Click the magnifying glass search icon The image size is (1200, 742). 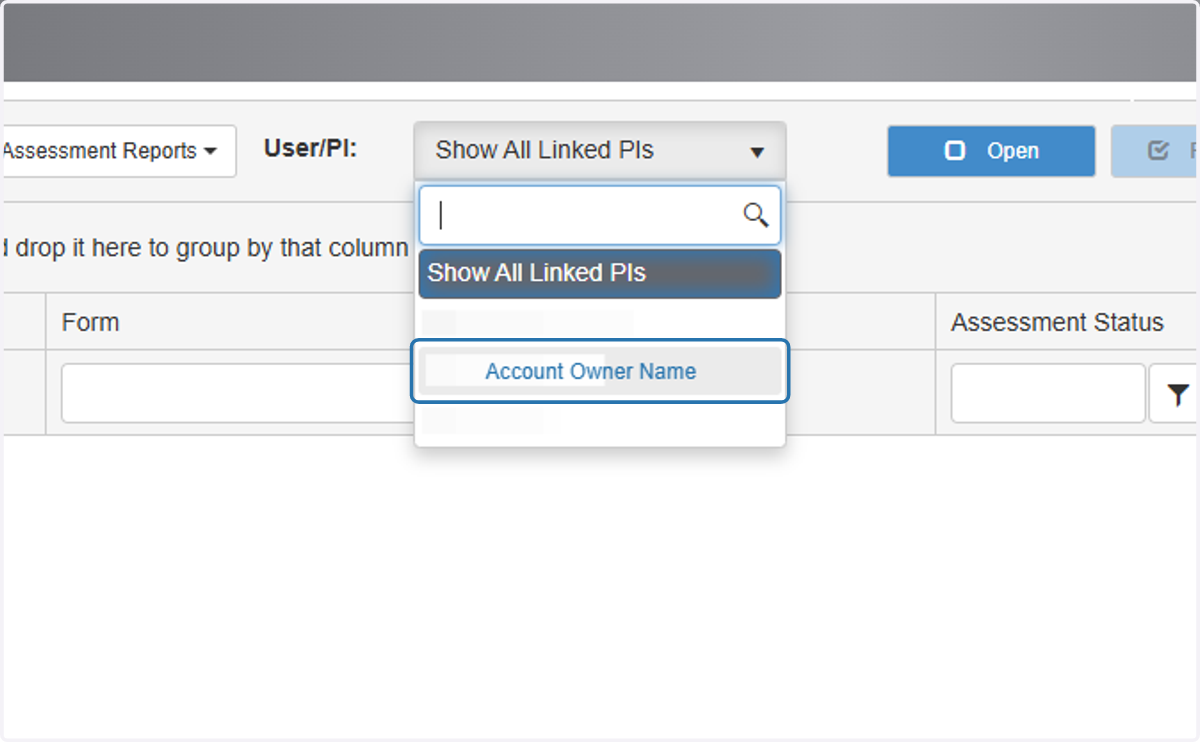pos(756,214)
